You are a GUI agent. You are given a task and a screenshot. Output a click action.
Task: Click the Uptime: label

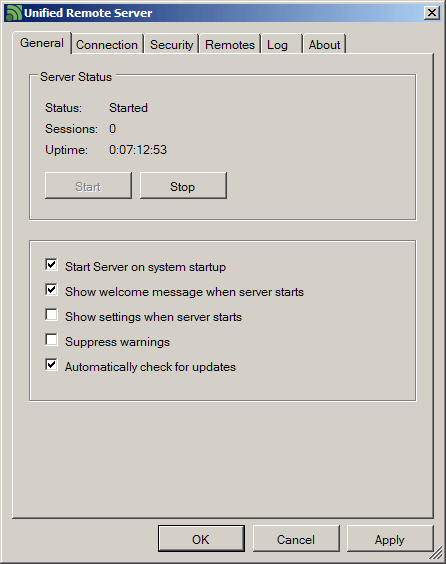[66, 150]
